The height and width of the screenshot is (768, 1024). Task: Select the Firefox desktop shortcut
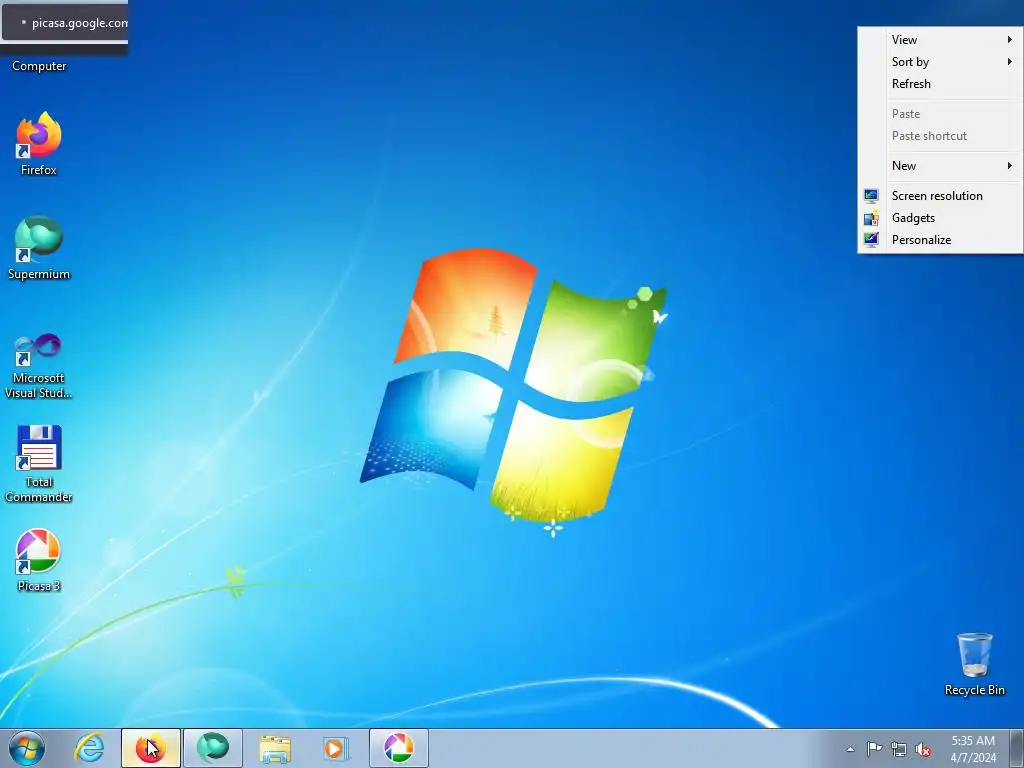39,144
